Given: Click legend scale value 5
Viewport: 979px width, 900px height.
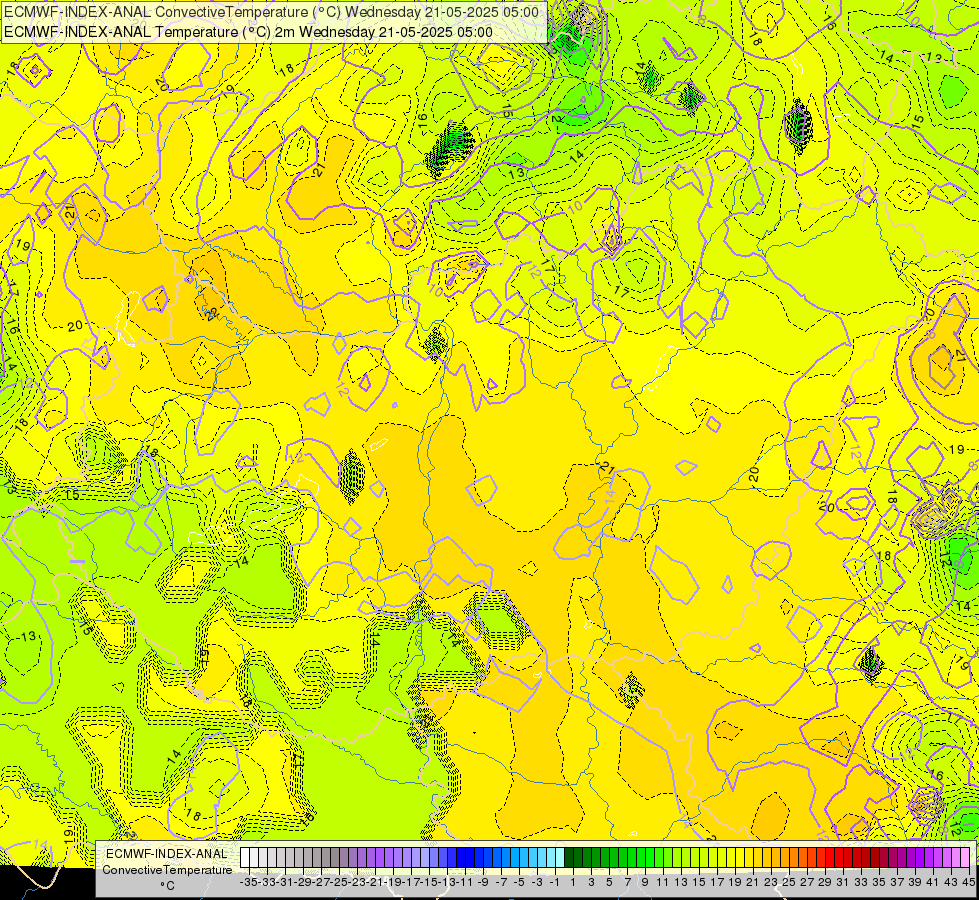Looking at the screenshot, I should [x=609, y=882].
